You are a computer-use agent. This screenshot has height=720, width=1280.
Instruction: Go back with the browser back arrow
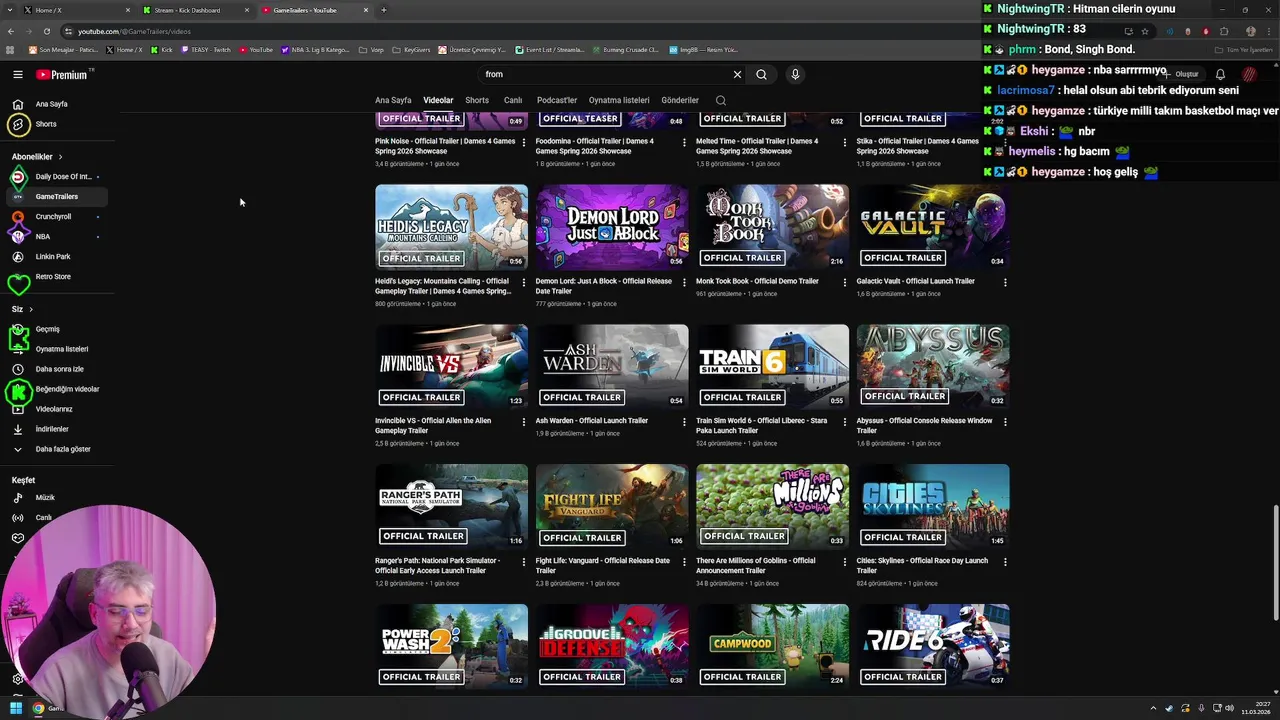point(11,31)
